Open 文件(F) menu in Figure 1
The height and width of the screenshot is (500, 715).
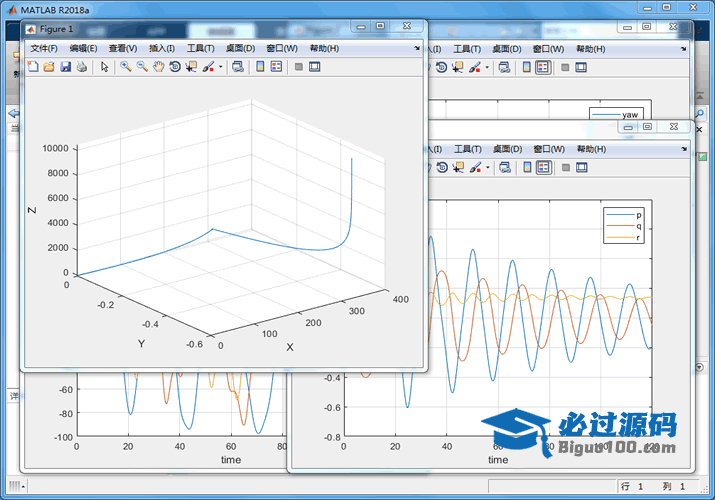click(x=44, y=48)
